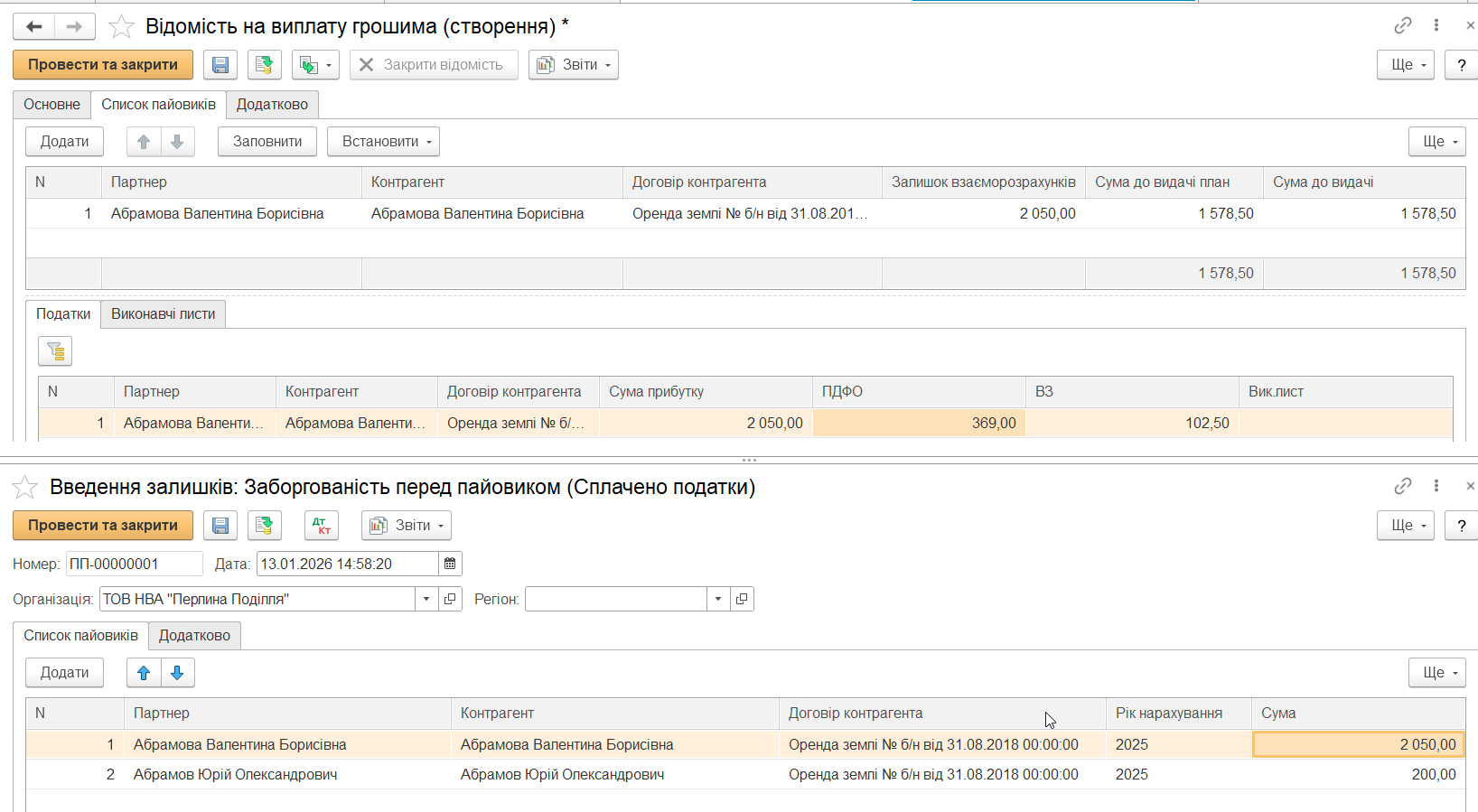Select the Абрамов Юрій Олександрович partner cell
This screenshot has height=812, width=1478.
click(287, 774)
